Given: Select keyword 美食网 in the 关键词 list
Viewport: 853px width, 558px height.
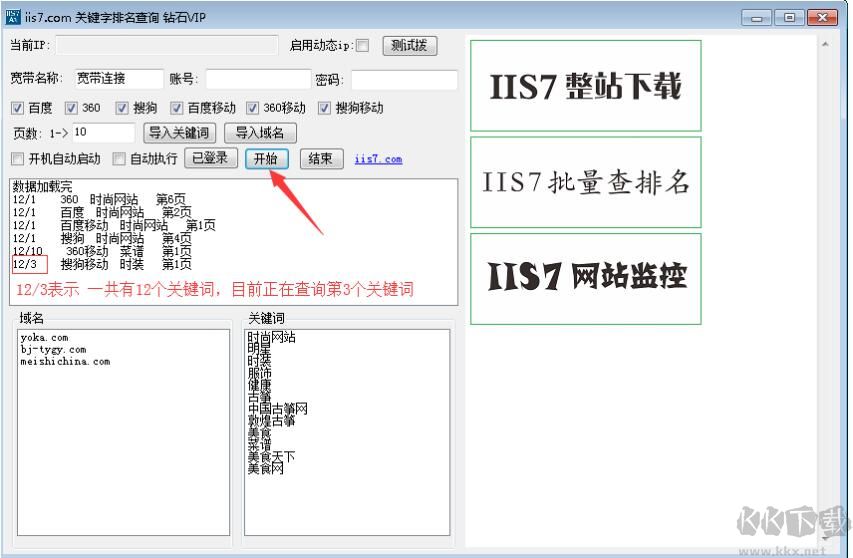Looking at the screenshot, I should tap(265, 469).
